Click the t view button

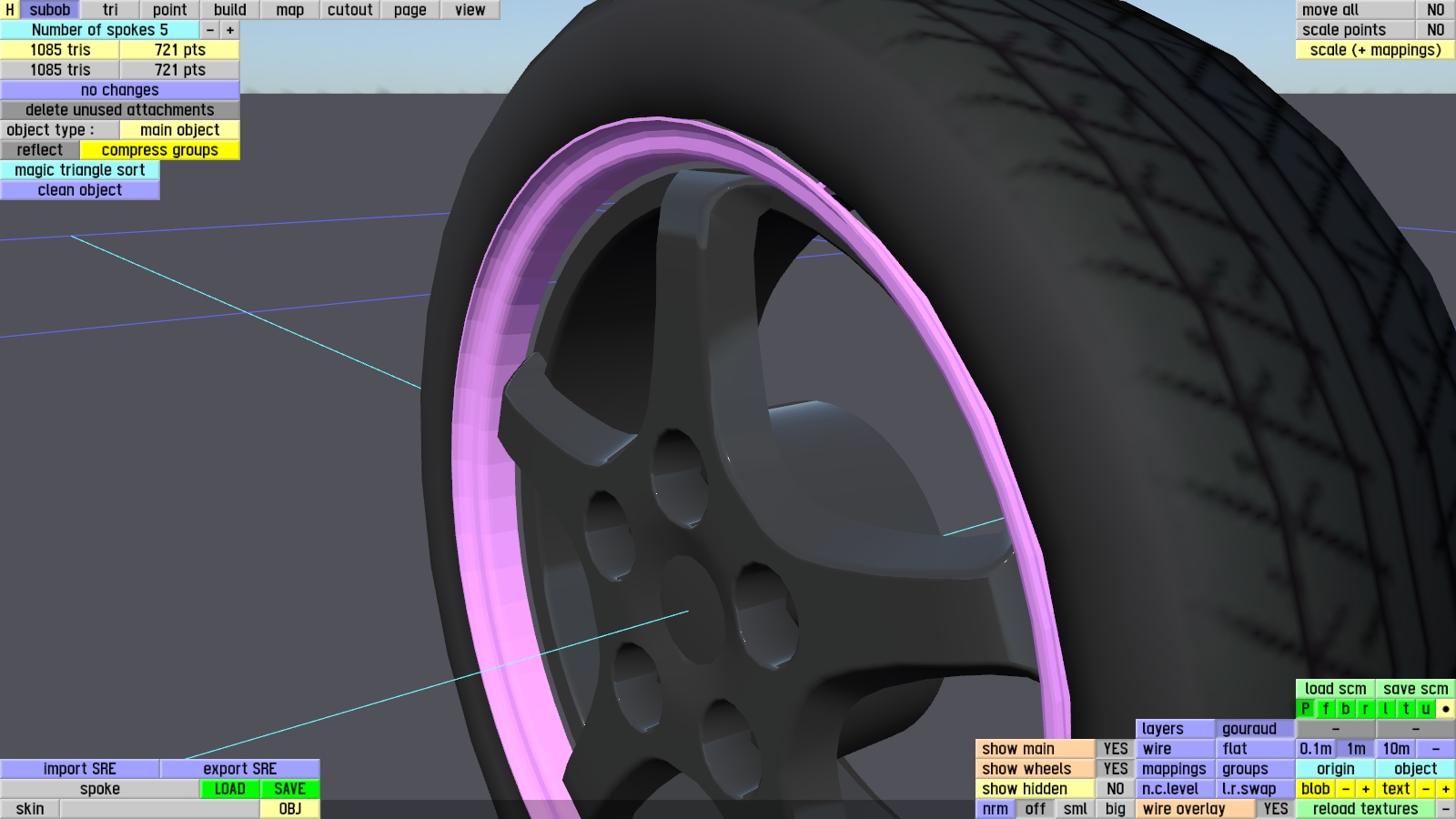pos(1406,709)
